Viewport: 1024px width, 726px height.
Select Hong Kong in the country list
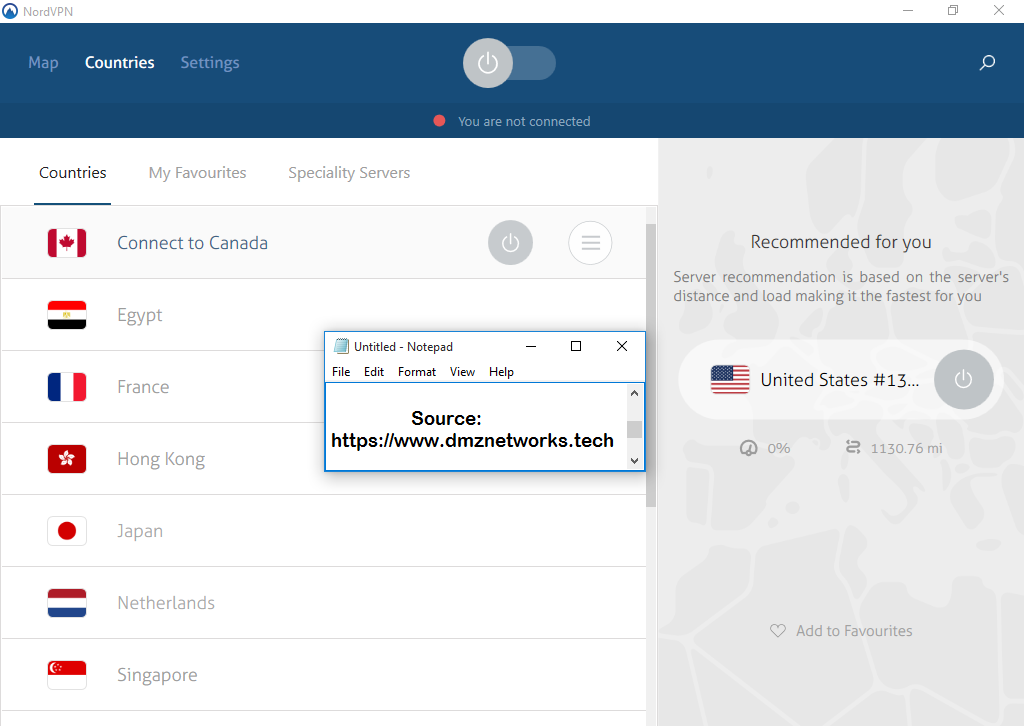(x=324, y=459)
